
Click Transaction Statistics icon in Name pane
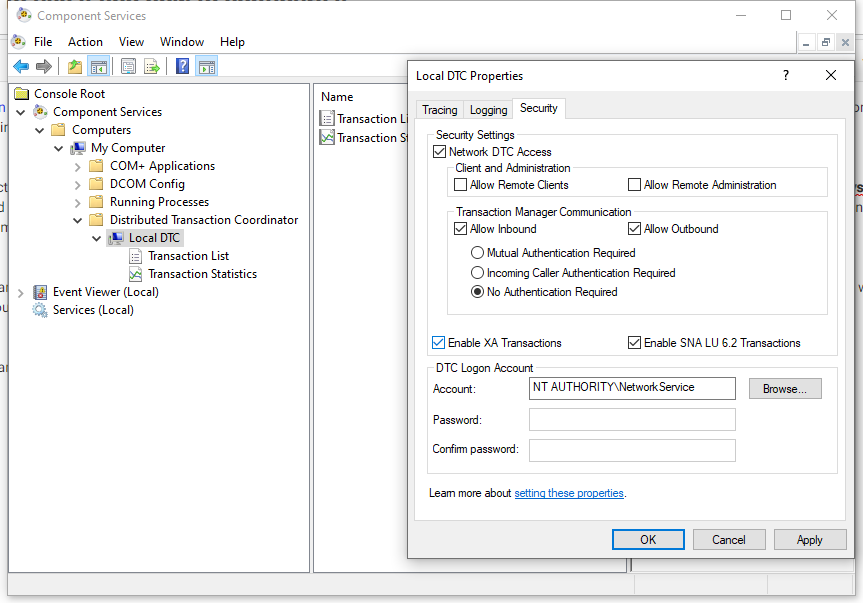tap(327, 137)
